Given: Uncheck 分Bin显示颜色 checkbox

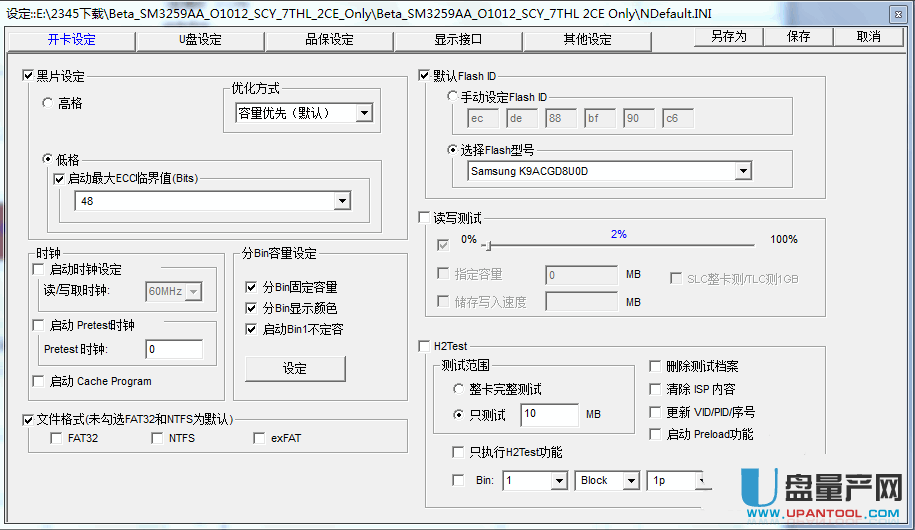Looking at the screenshot, I should (x=251, y=308).
